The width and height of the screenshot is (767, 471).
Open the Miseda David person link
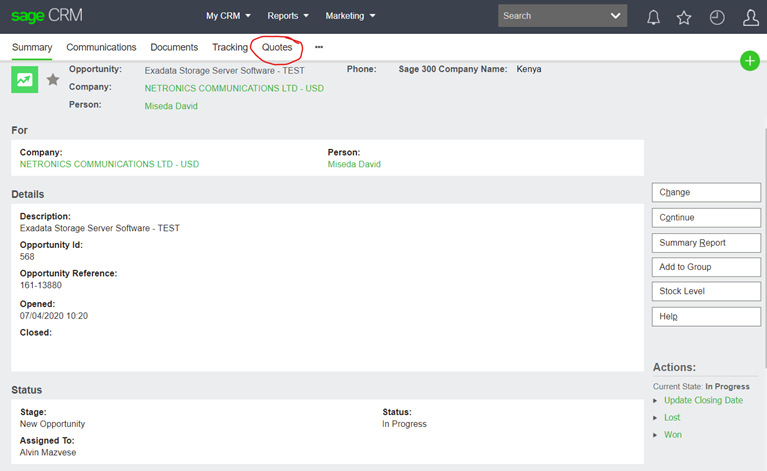[171, 106]
